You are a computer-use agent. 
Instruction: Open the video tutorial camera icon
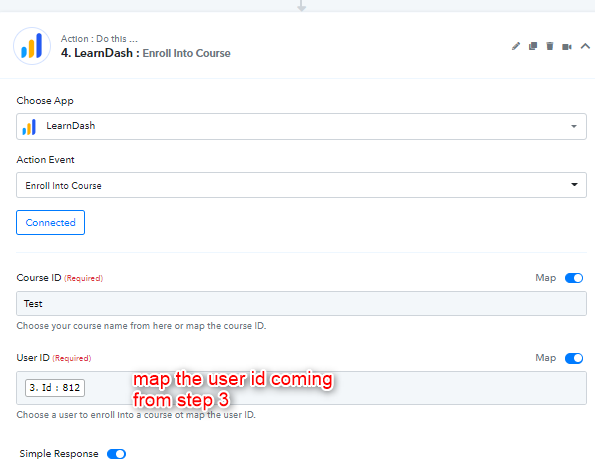click(x=567, y=47)
